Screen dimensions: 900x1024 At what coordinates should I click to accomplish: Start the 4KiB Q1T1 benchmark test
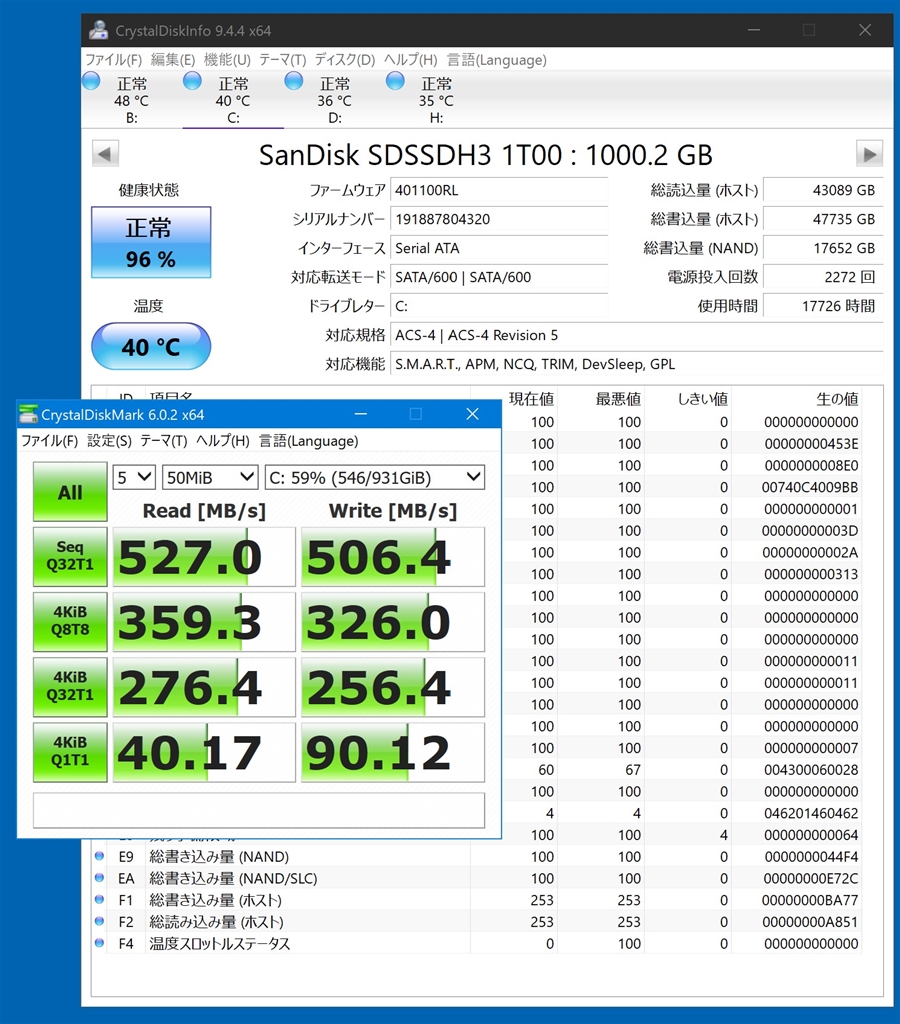[x=70, y=752]
